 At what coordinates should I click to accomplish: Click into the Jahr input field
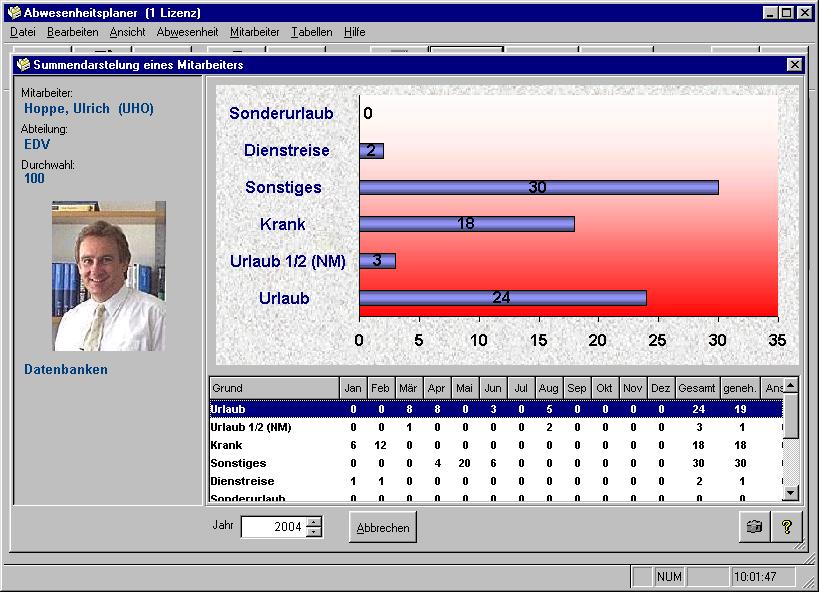coord(273,527)
